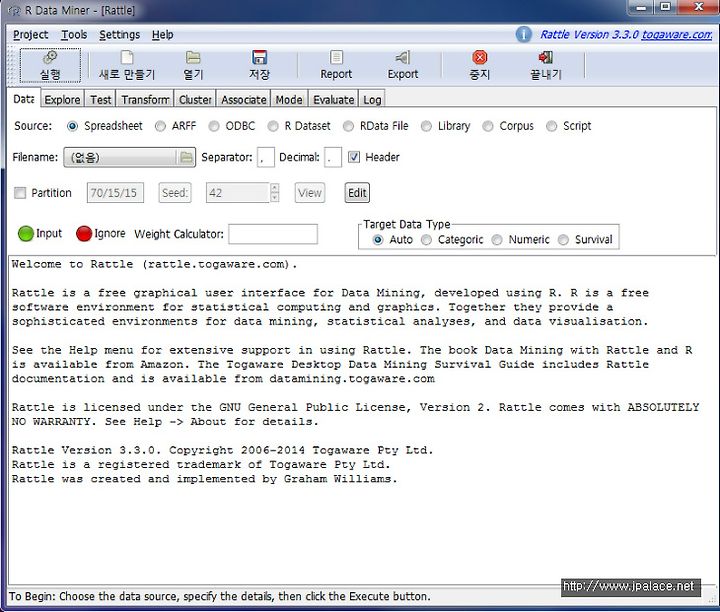Click the Save (저장) floppy icon
The height and width of the screenshot is (612, 720).
tap(259, 58)
